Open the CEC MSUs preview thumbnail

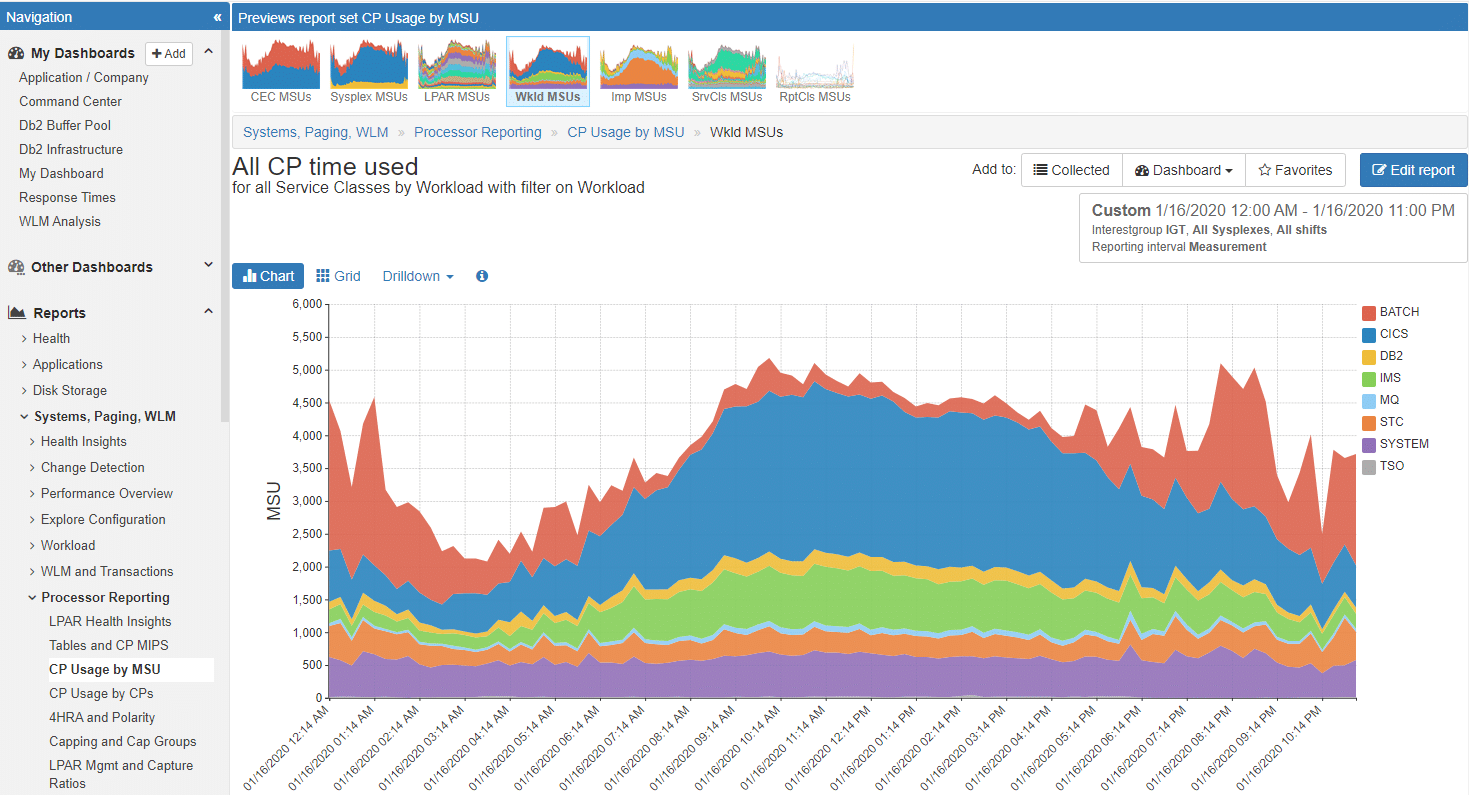281,71
